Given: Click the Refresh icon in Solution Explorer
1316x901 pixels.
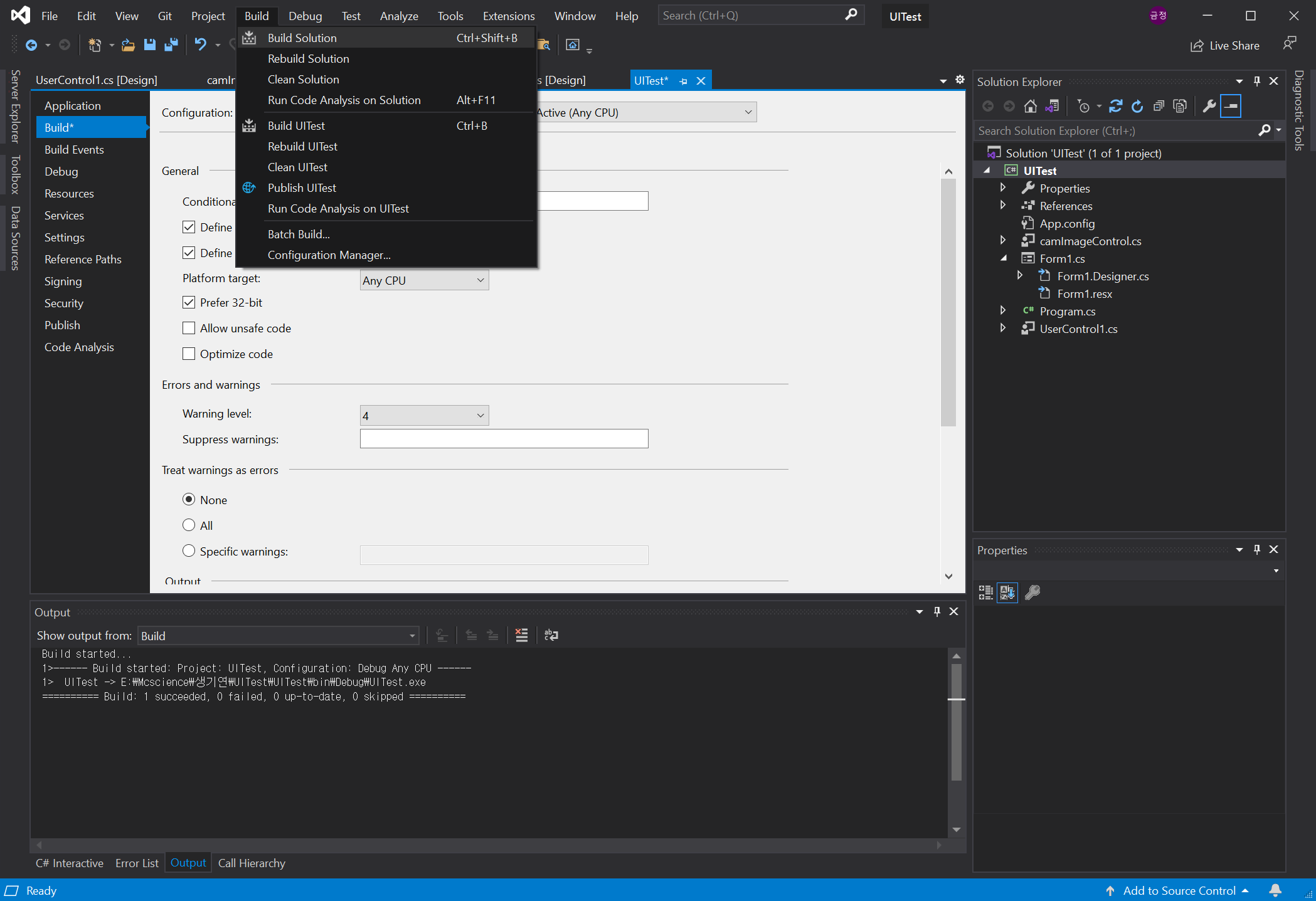Looking at the screenshot, I should coord(1137,107).
